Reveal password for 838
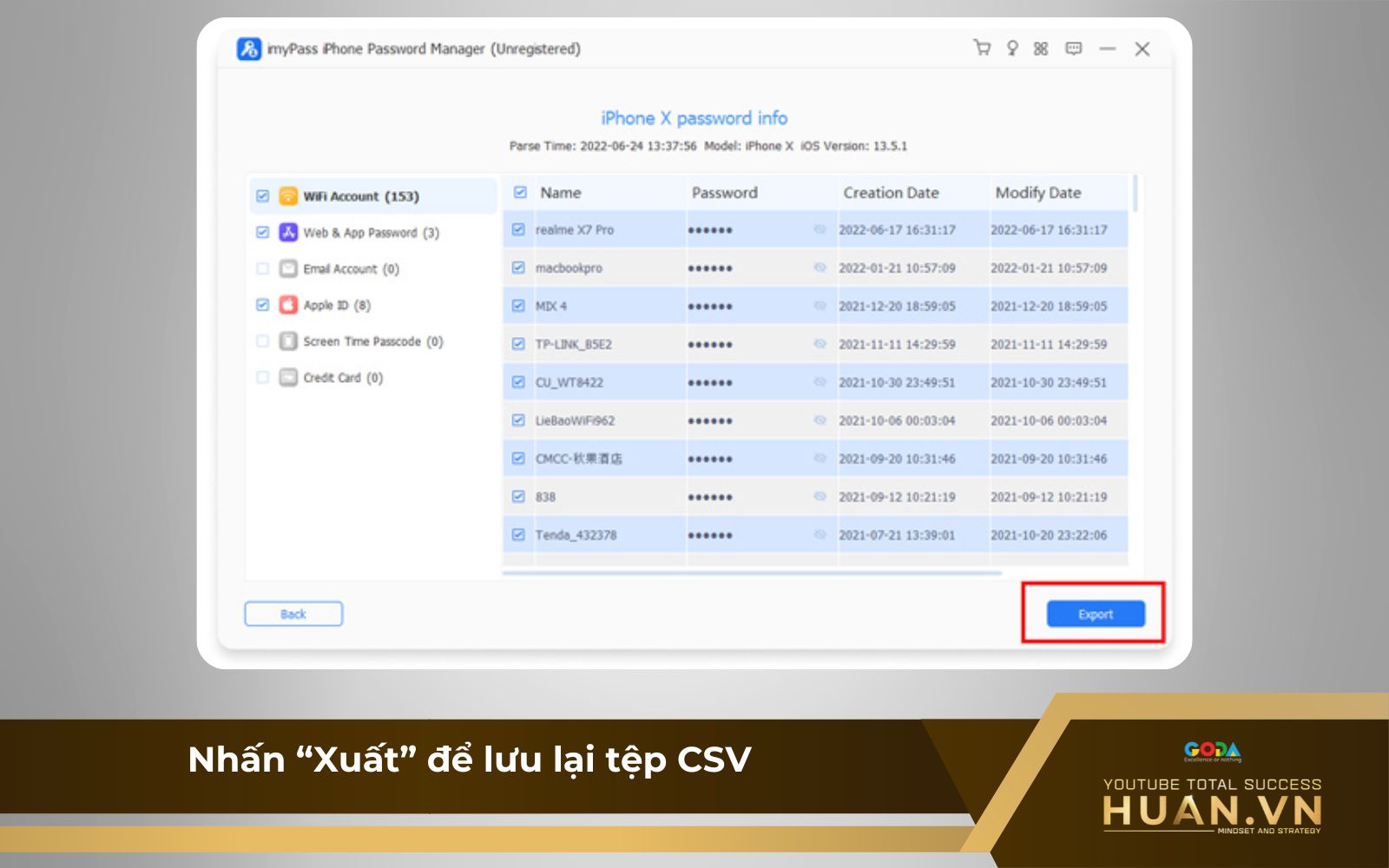The image size is (1389, 868). pyautogui.click(x=820, y=497)
